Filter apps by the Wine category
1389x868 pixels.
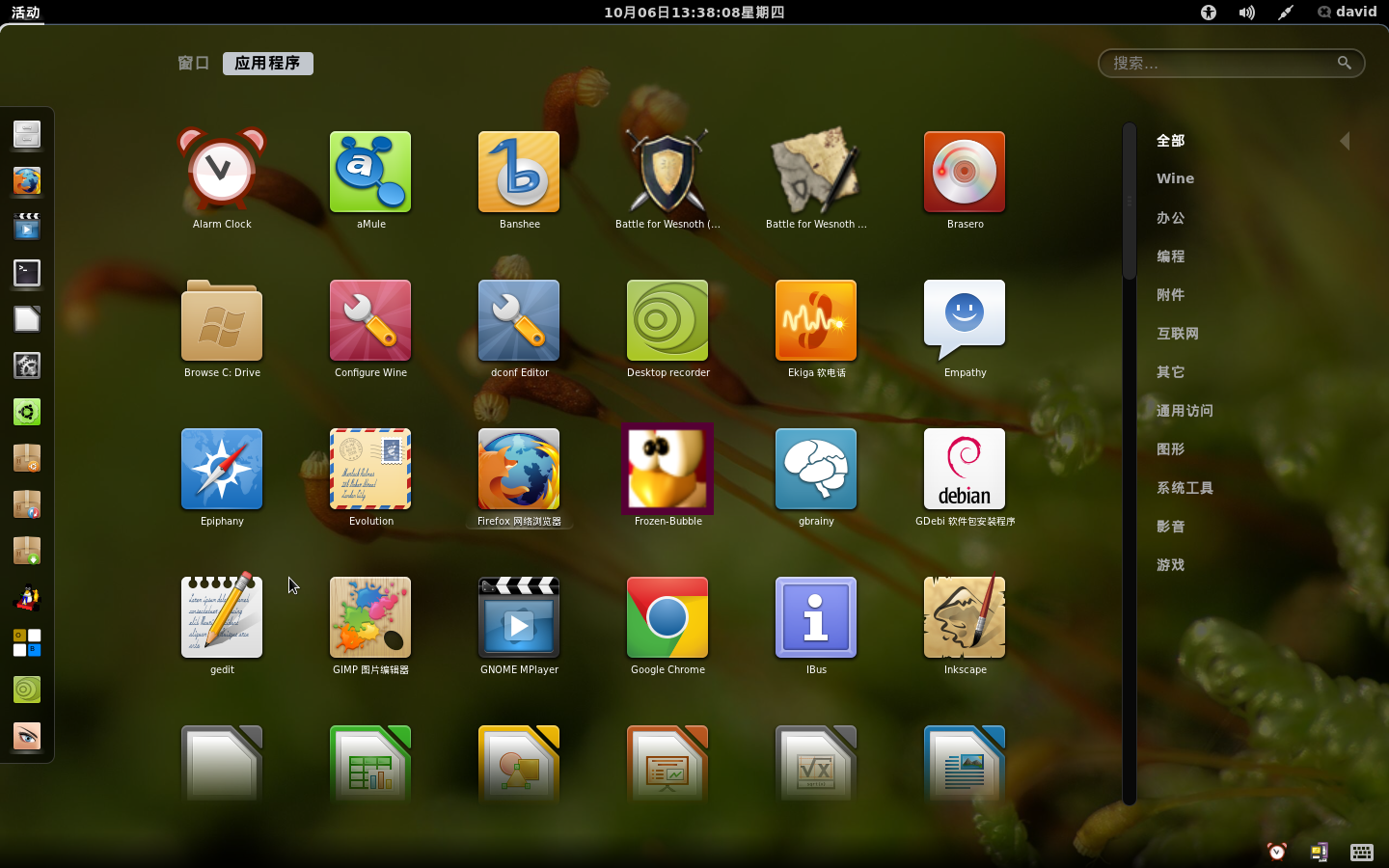[x=1175, y=178]
